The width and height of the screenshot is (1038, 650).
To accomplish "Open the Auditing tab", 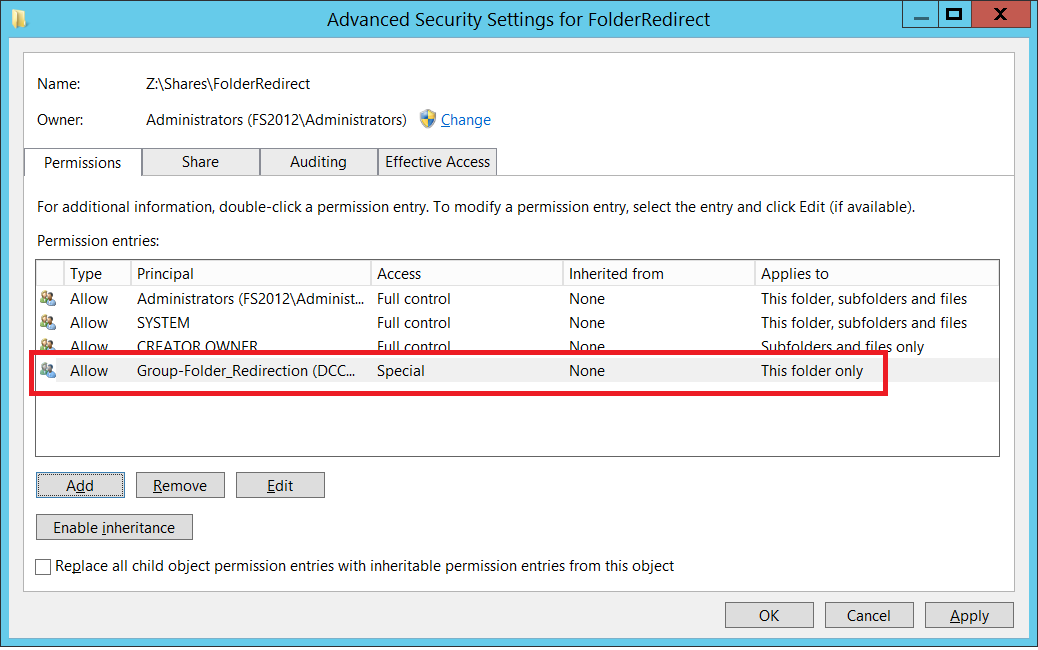I will pyautogui.click(x=318, y=162).
